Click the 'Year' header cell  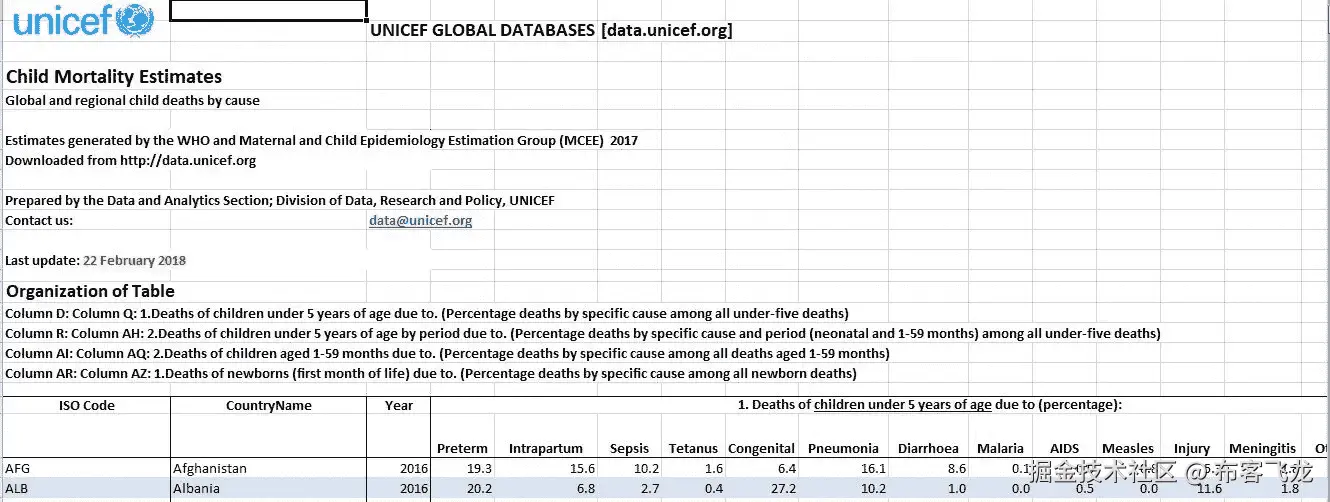398,406
